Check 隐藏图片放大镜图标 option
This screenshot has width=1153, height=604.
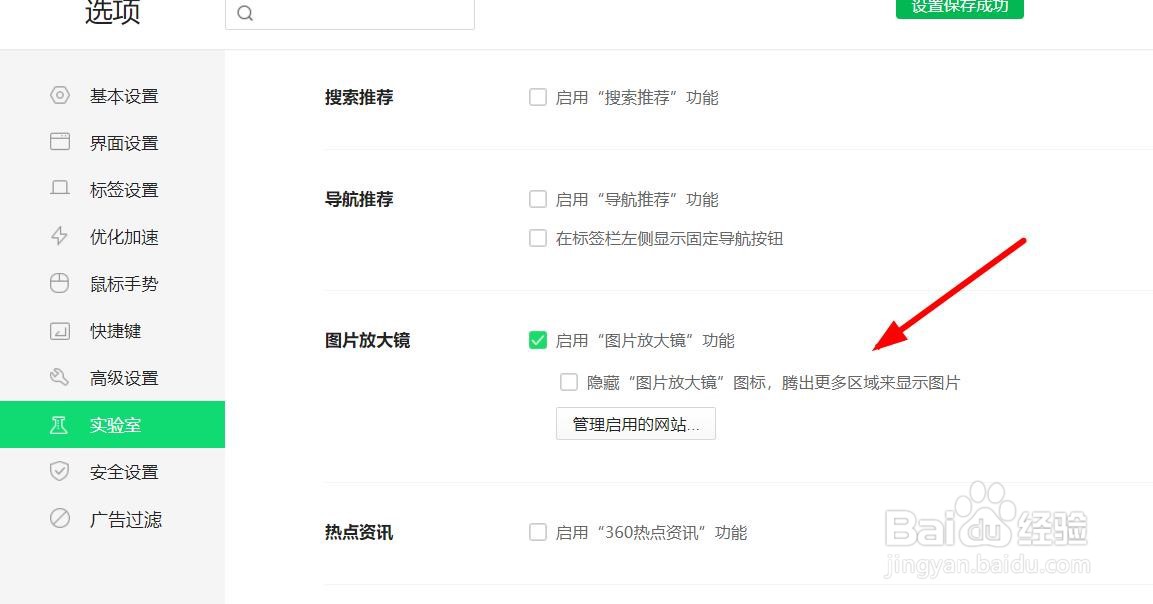tap(568, 382)
